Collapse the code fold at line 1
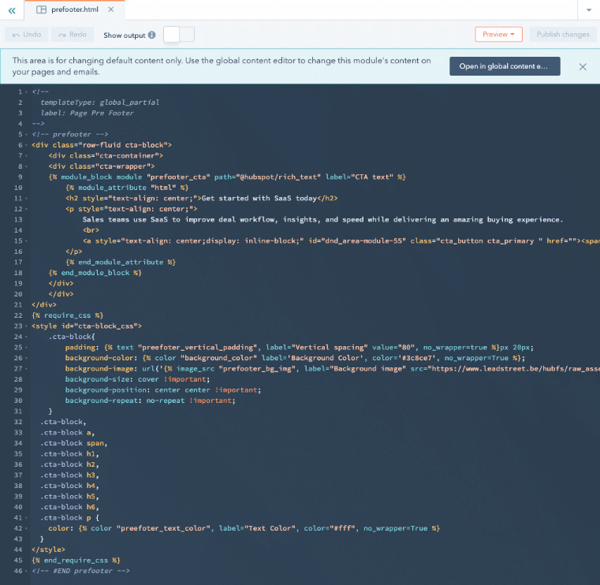The height and width of the screenshot is (585, 600). pyautogui.click(x=26, y=92)
